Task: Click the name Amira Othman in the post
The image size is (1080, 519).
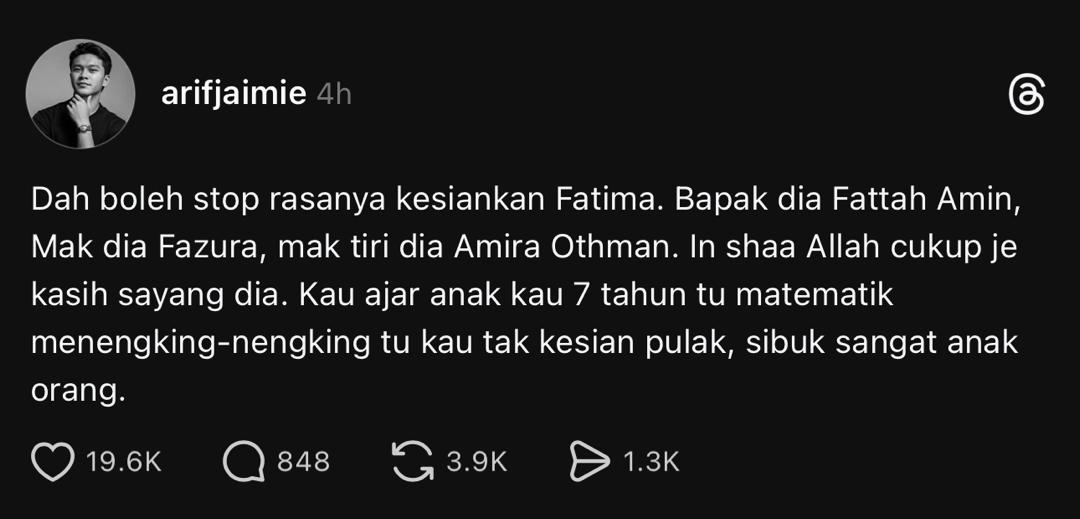Action: (568, 248)
